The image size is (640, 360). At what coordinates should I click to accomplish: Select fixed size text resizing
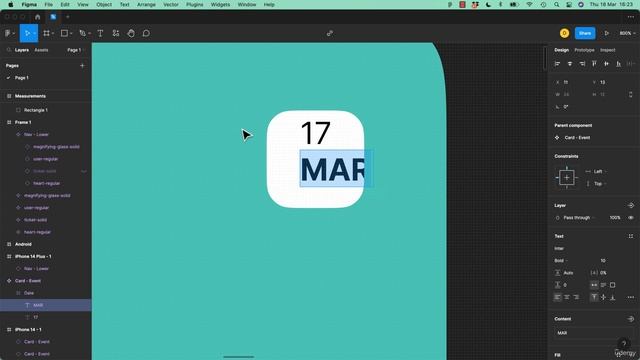[613, 285]
